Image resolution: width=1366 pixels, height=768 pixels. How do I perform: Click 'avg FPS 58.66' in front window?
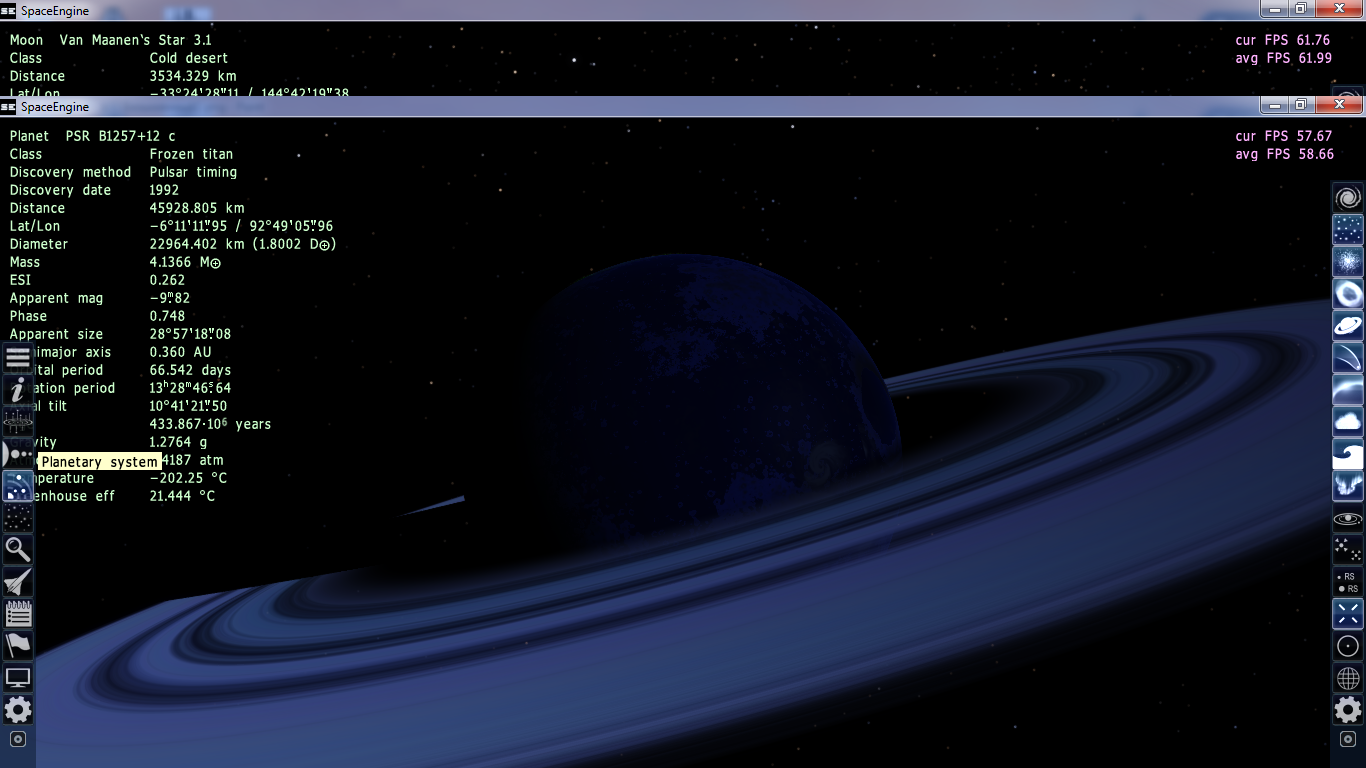tap(1284, 154)
